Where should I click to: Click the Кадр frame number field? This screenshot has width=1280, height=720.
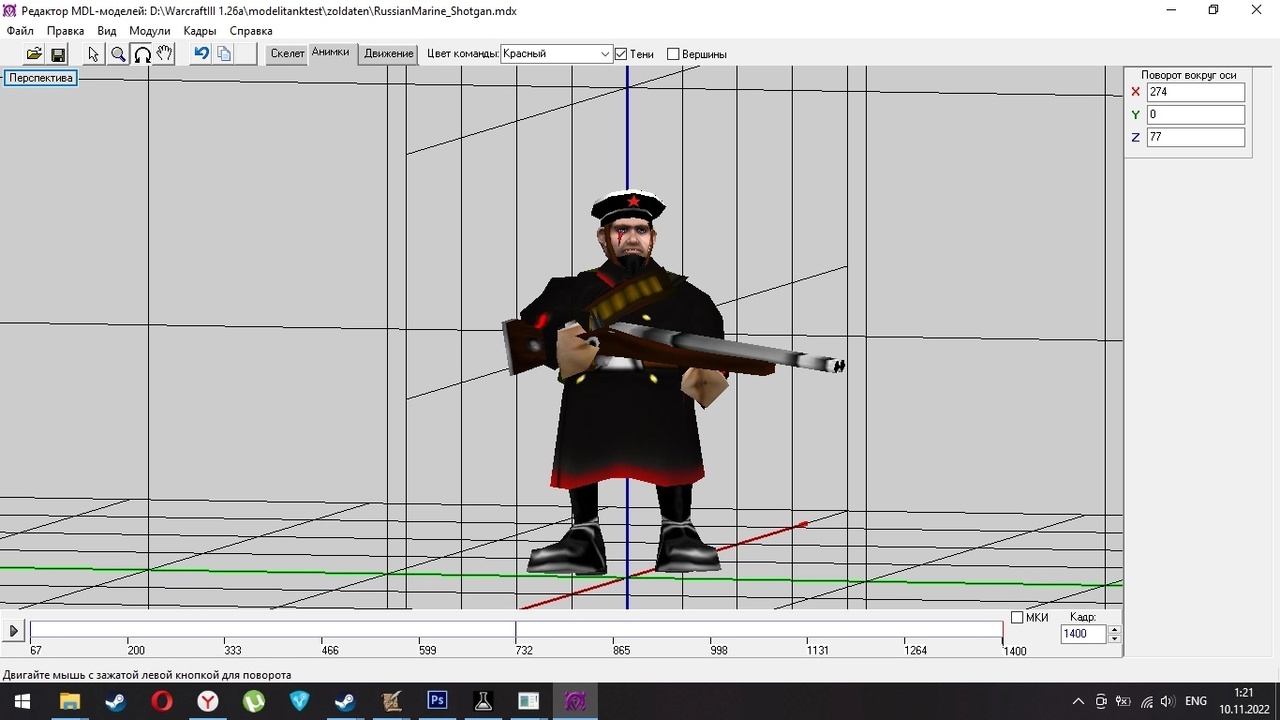tap(1084, 634)
